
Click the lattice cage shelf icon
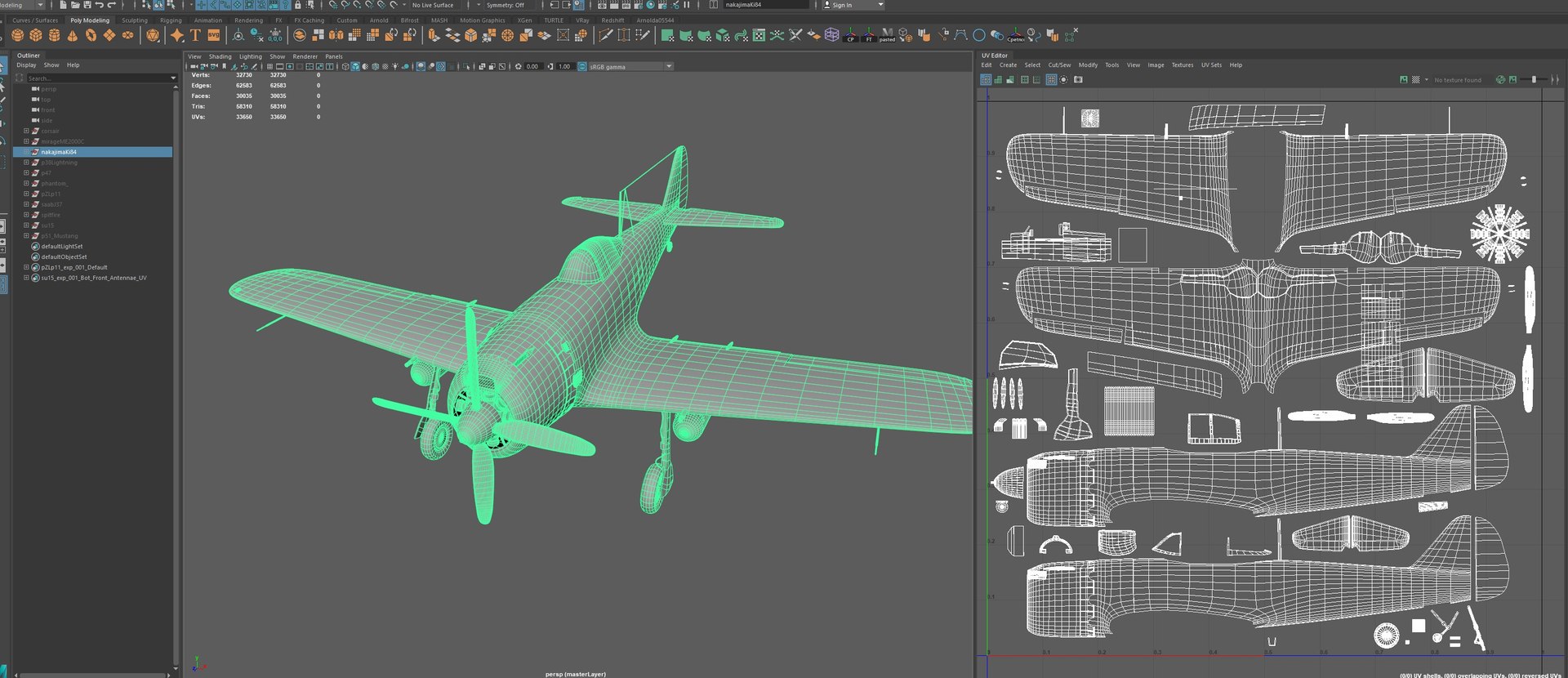831,35
